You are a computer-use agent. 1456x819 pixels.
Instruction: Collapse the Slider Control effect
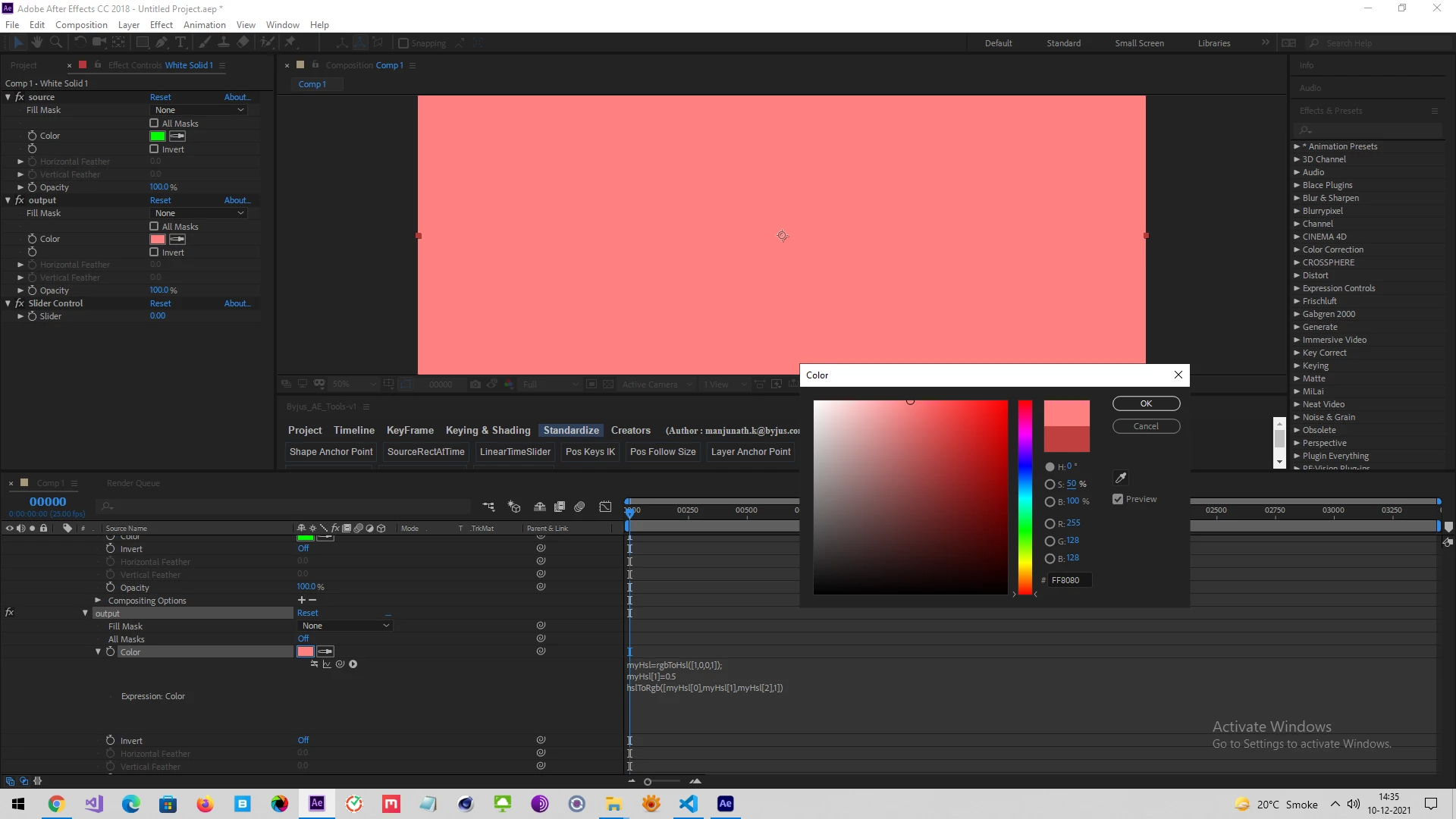click(x=8, y=303)
